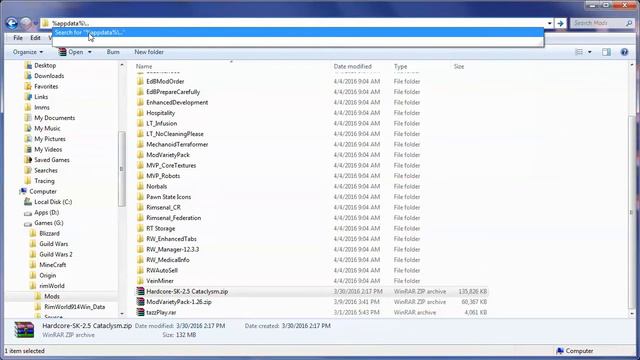Click the Hardcore-SK-2.5 Cataclysm.zip archive icon
Screen dimensions: 640x360
[x=140, y=291]
